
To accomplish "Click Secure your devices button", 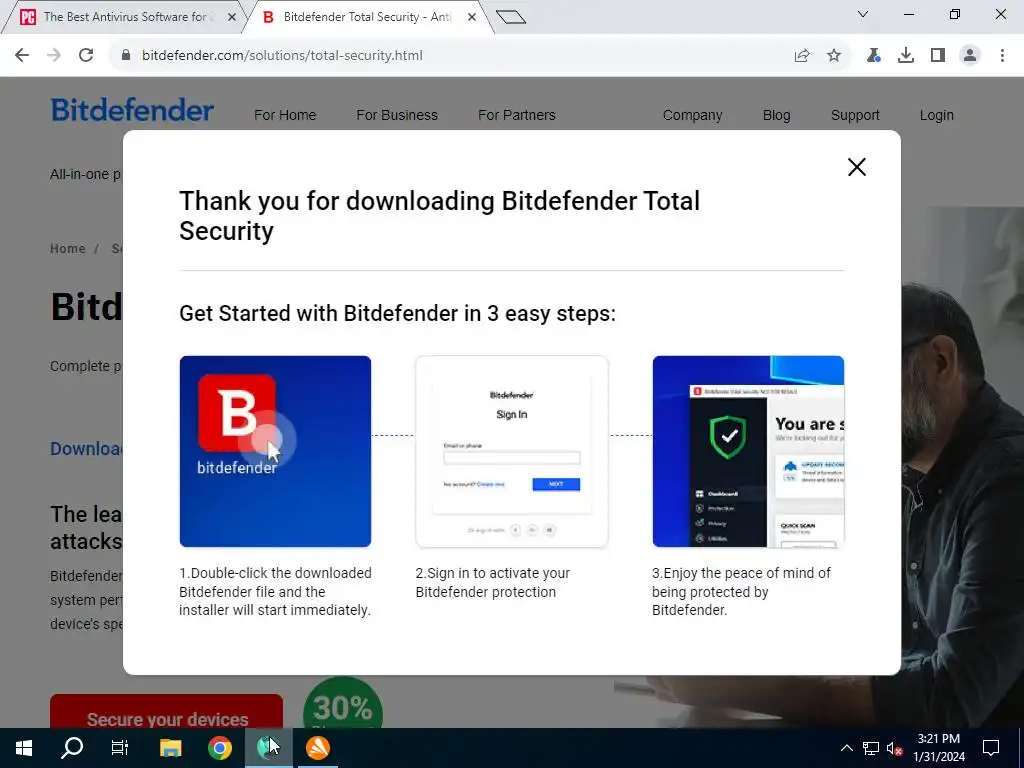I will (167, 712).
